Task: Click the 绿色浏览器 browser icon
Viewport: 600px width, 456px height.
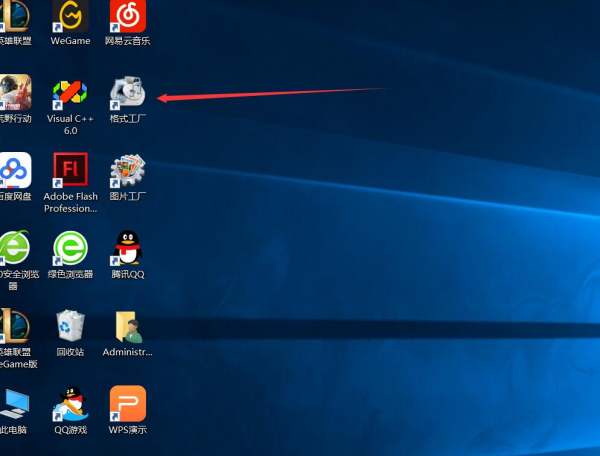Action: click(x=70, y=248)
